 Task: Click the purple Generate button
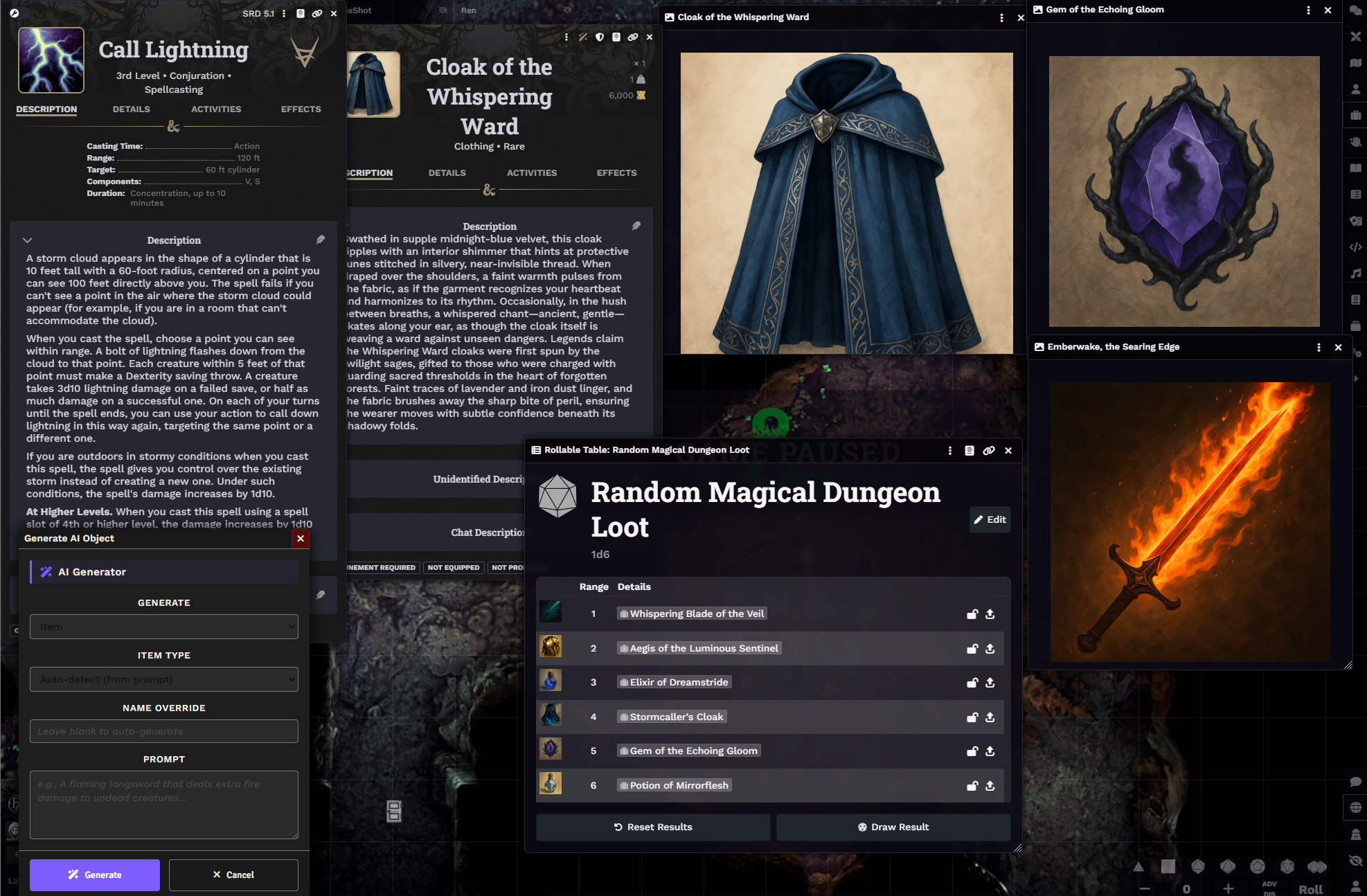point(95,875)
